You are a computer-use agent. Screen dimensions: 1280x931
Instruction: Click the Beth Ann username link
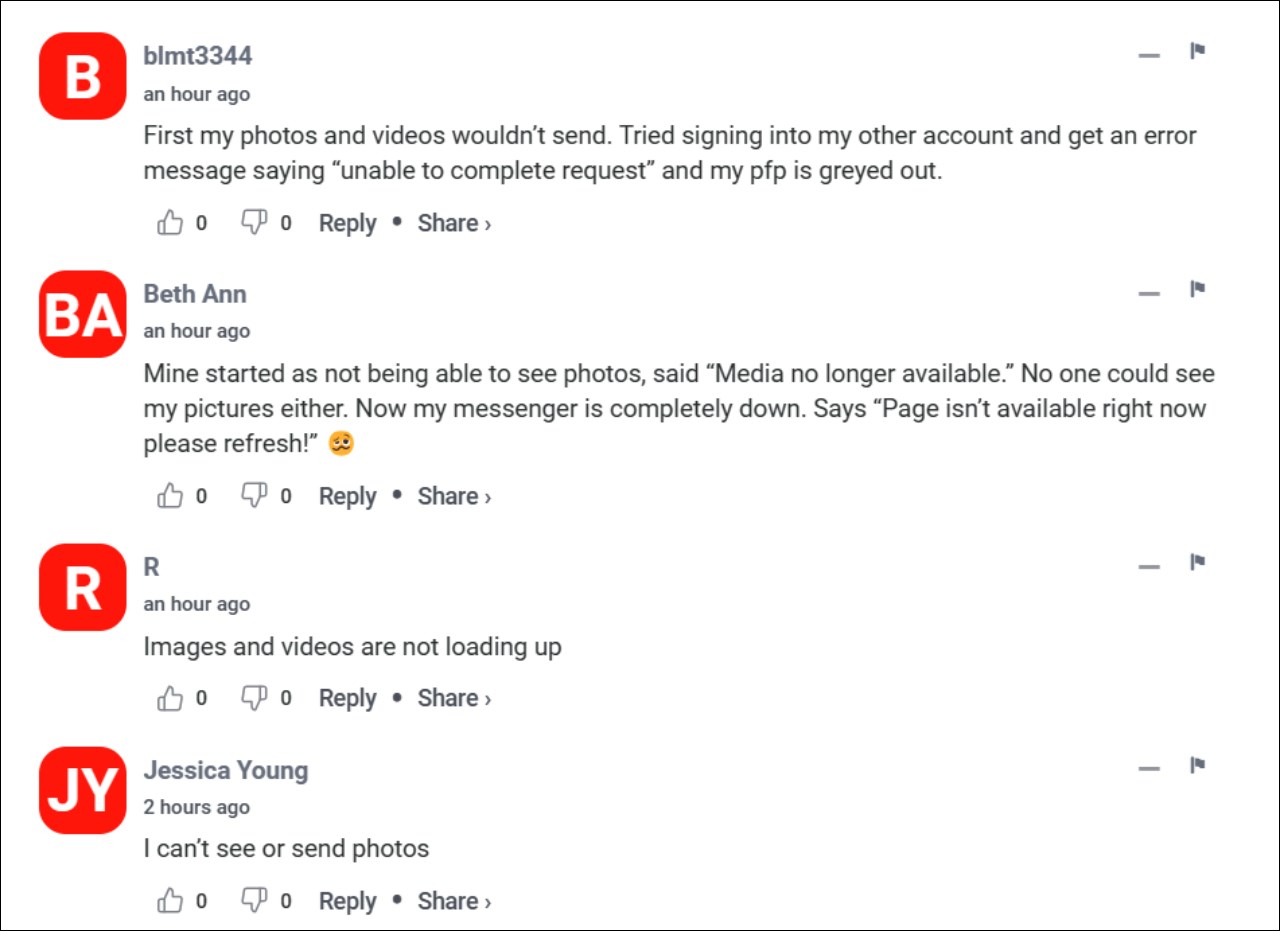point(194,293)
